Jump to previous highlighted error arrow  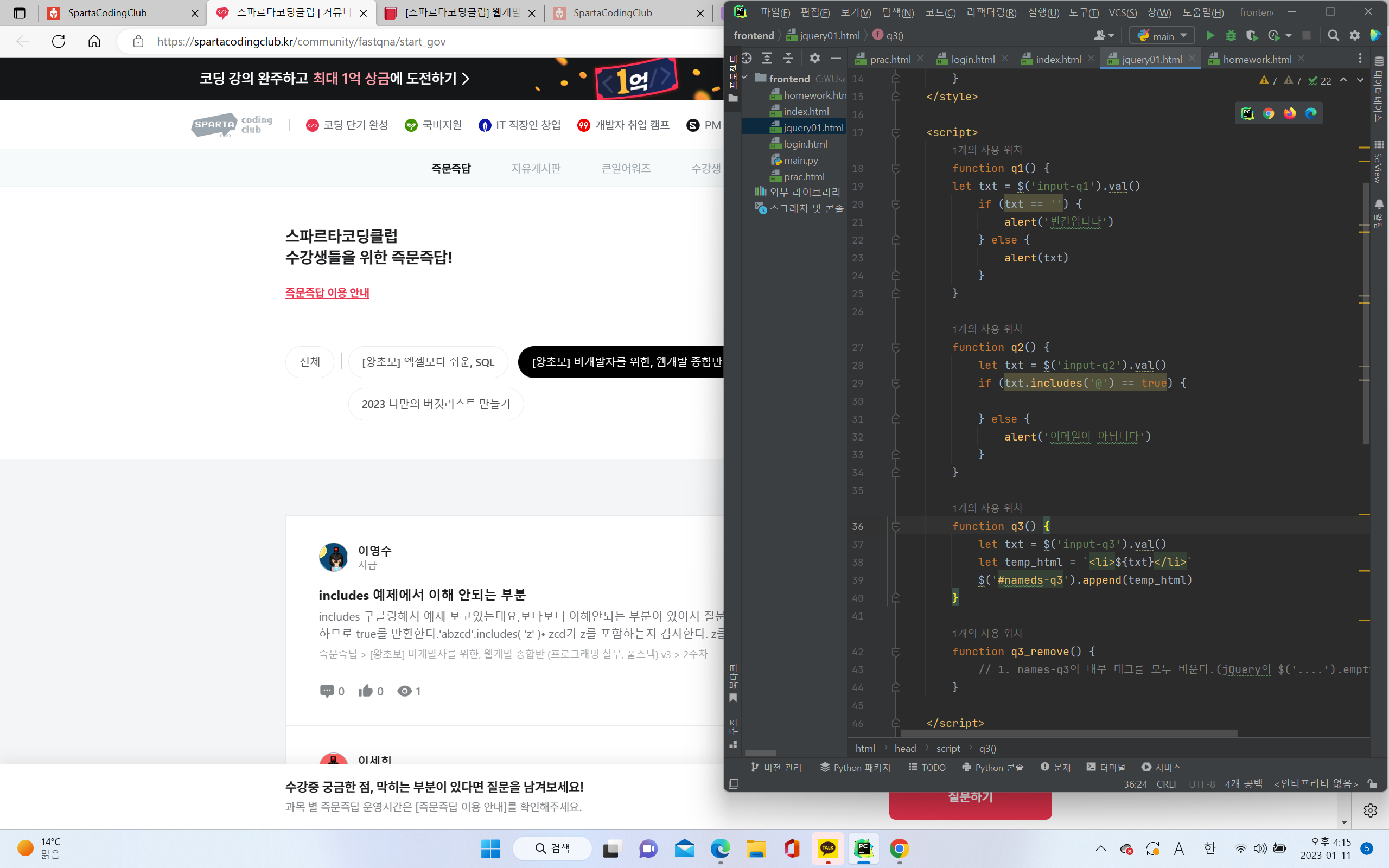(x=1343, y=80)
